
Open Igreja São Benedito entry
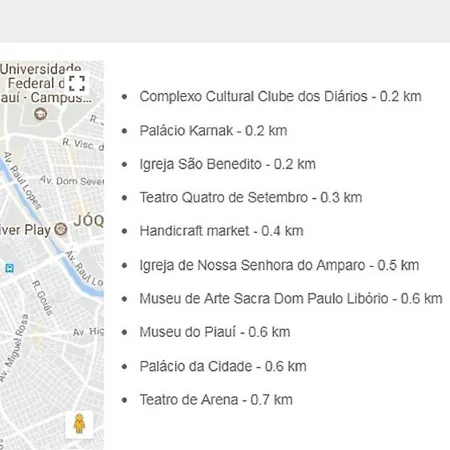(227, 164)
